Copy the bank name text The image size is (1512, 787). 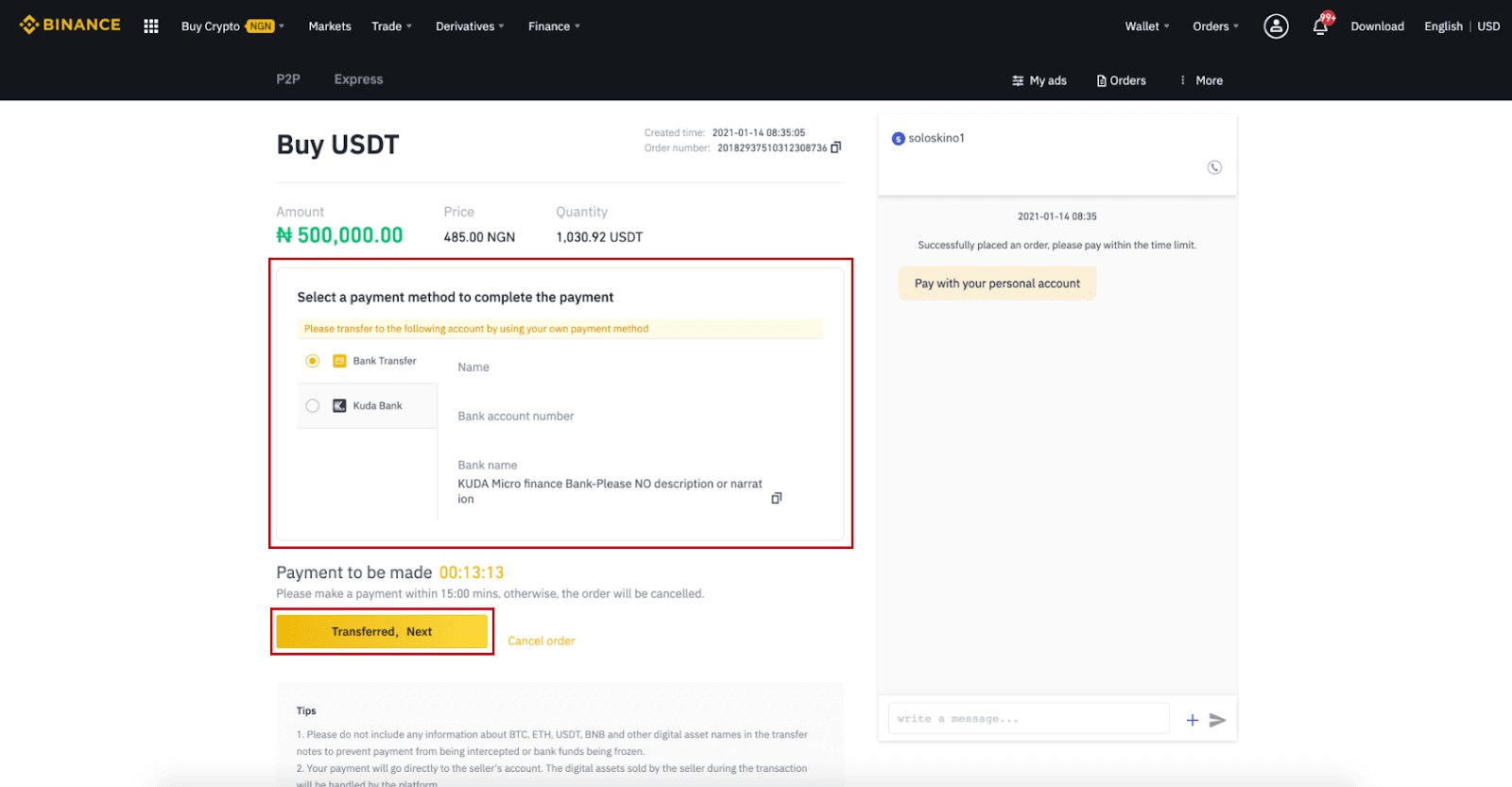click(776, 498)
